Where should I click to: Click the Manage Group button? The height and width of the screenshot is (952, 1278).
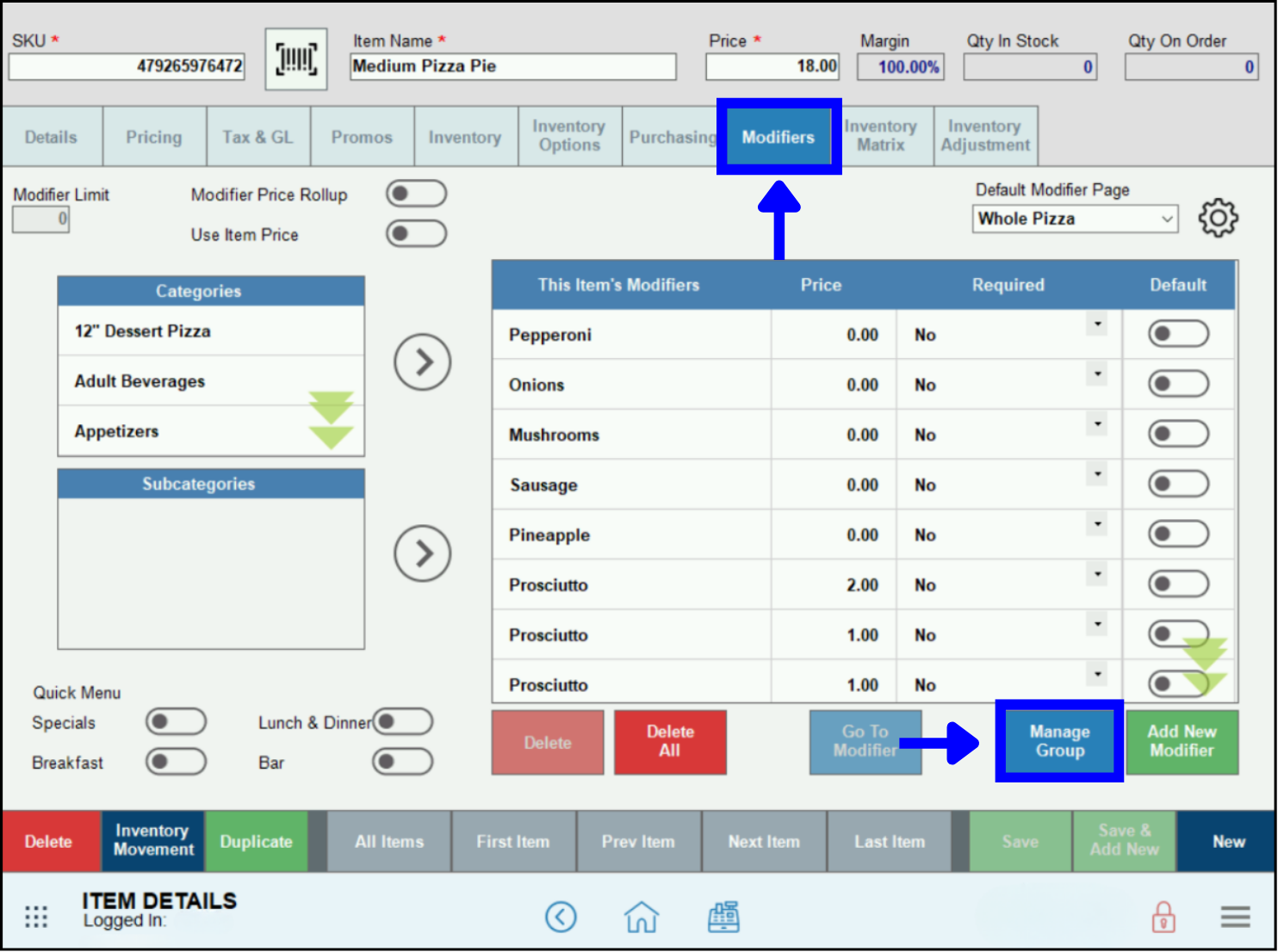click(1058, 741)
